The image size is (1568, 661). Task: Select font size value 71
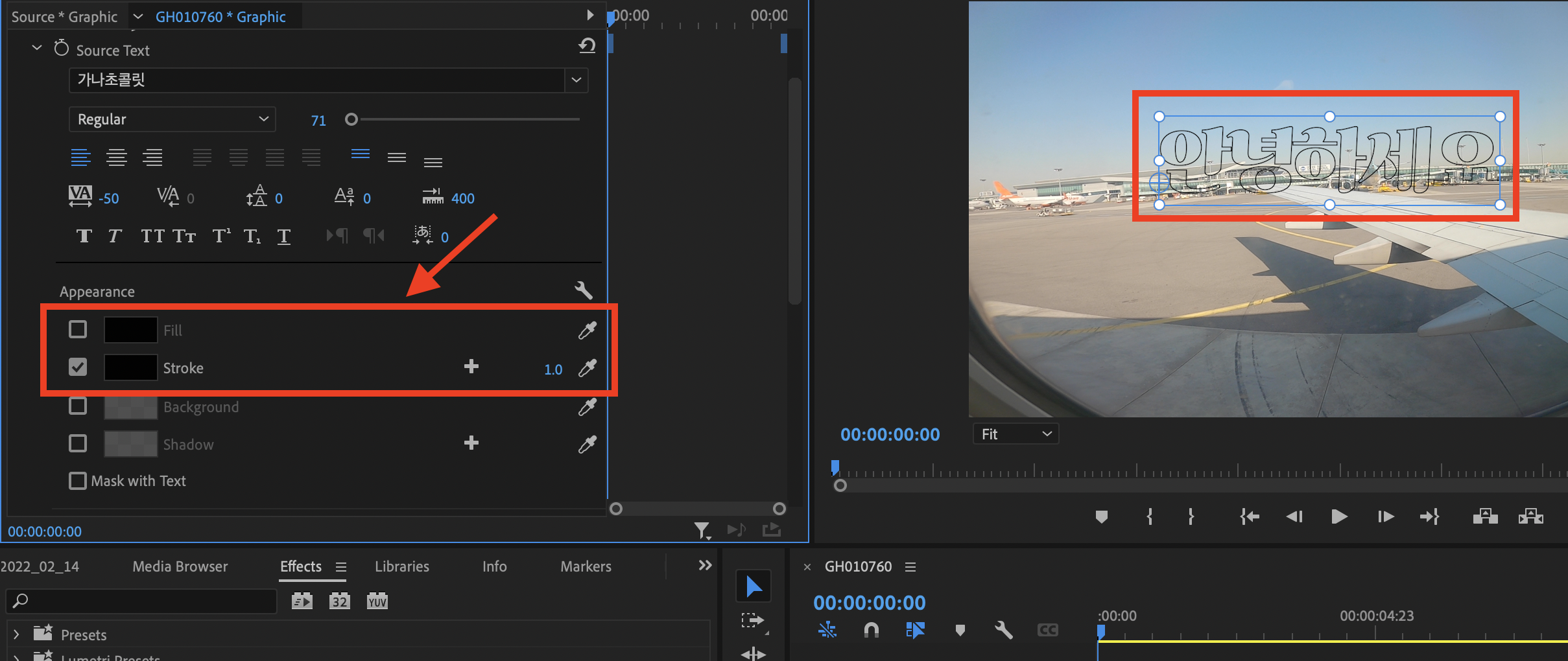[x=318, y=121]
